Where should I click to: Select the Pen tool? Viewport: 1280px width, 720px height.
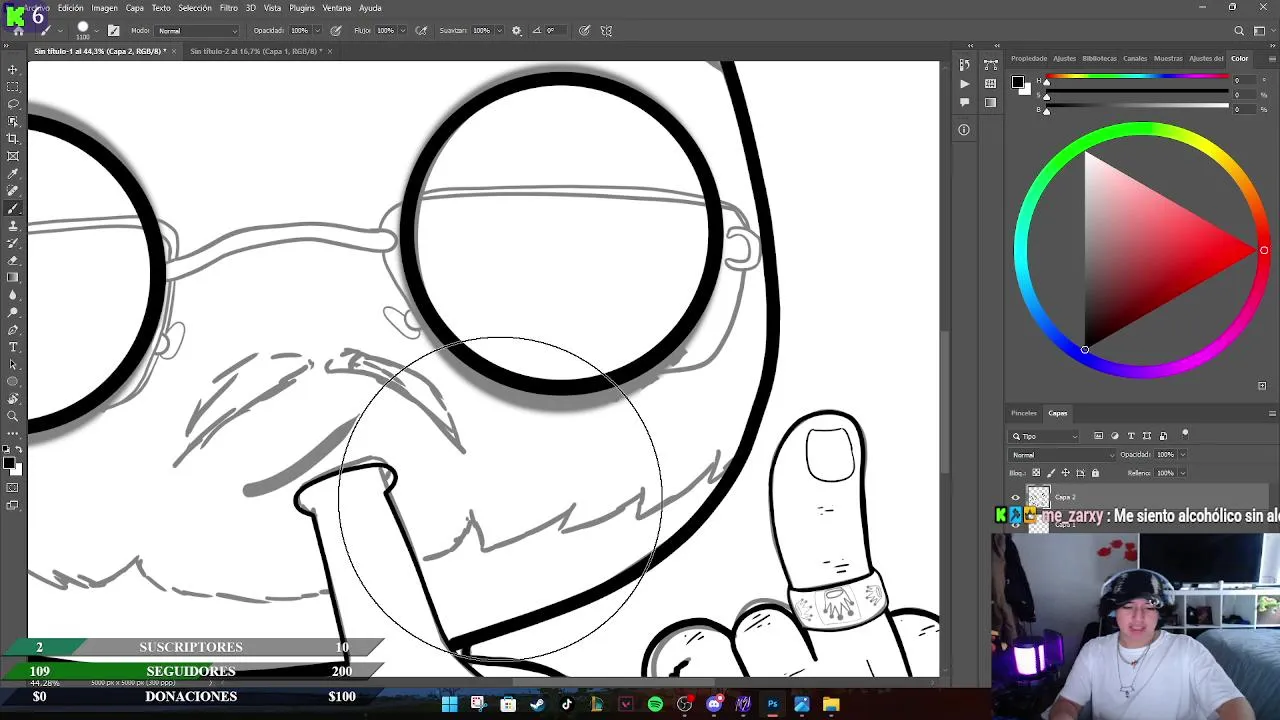point(13,329)
